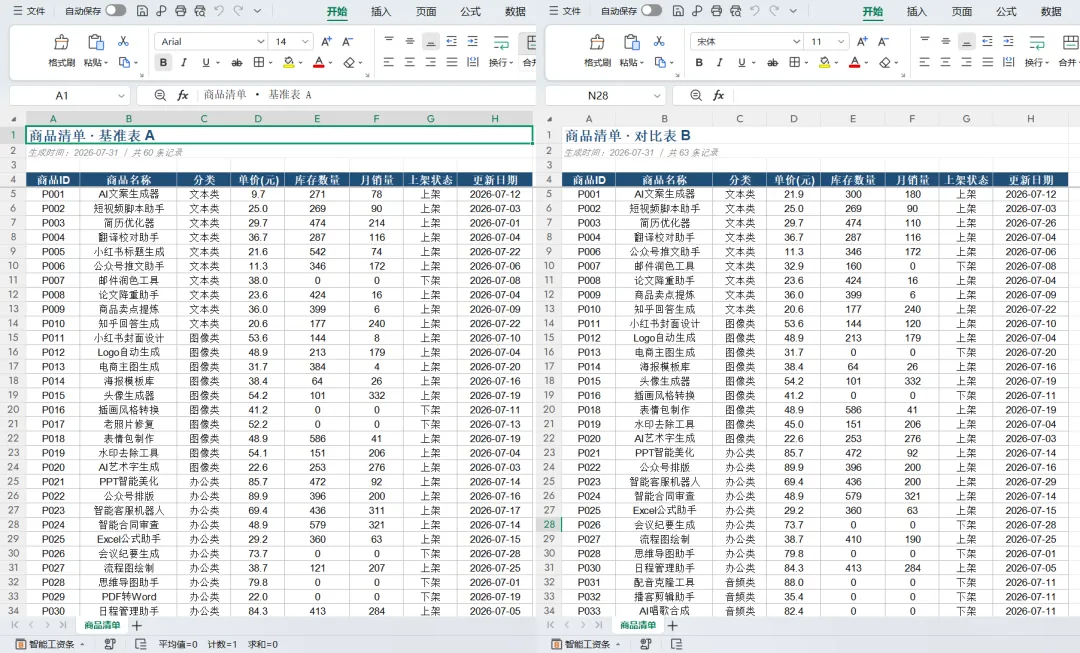Toggle Bold in right window

coord(699,62)
